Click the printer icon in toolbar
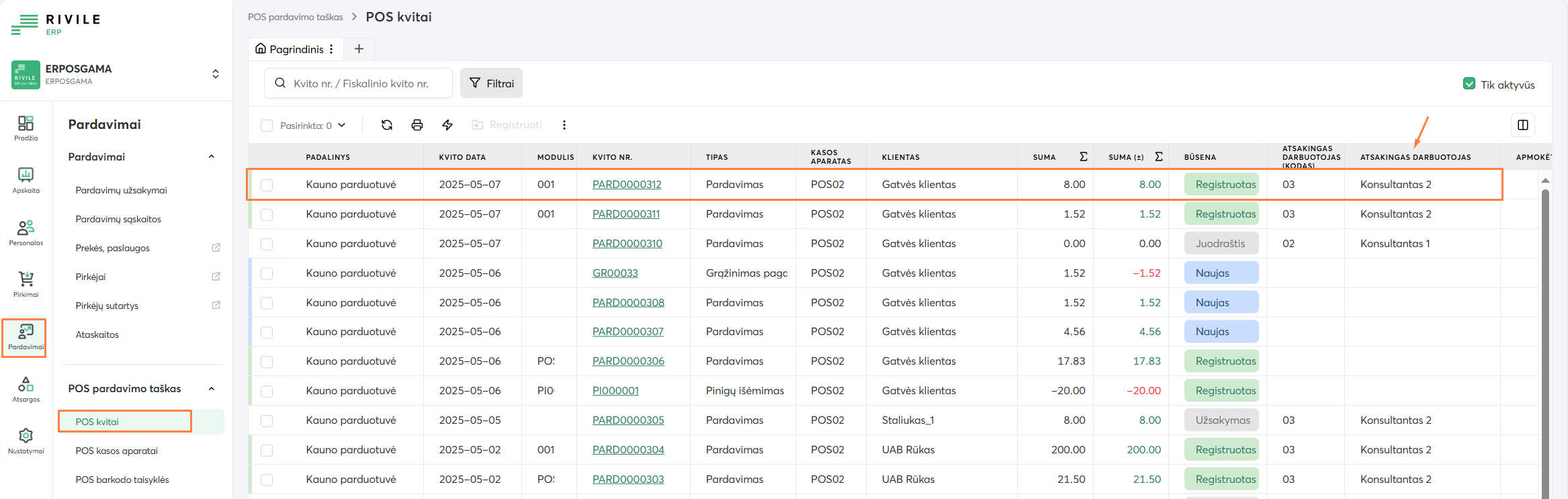 tap(417, 125)
